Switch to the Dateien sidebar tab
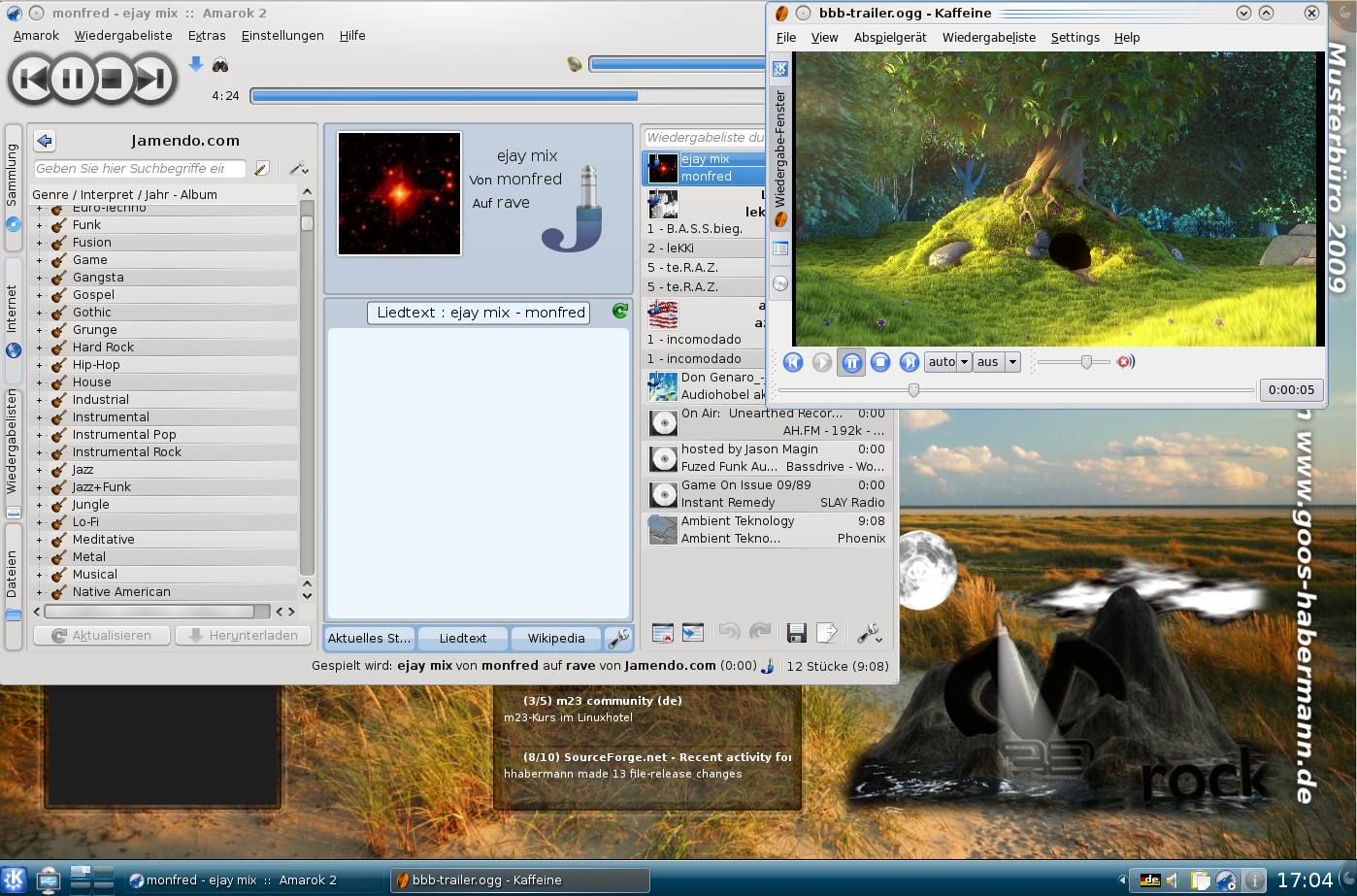Image resolution: width=1357 pixels, height=896 pixels. pos(13,585)
